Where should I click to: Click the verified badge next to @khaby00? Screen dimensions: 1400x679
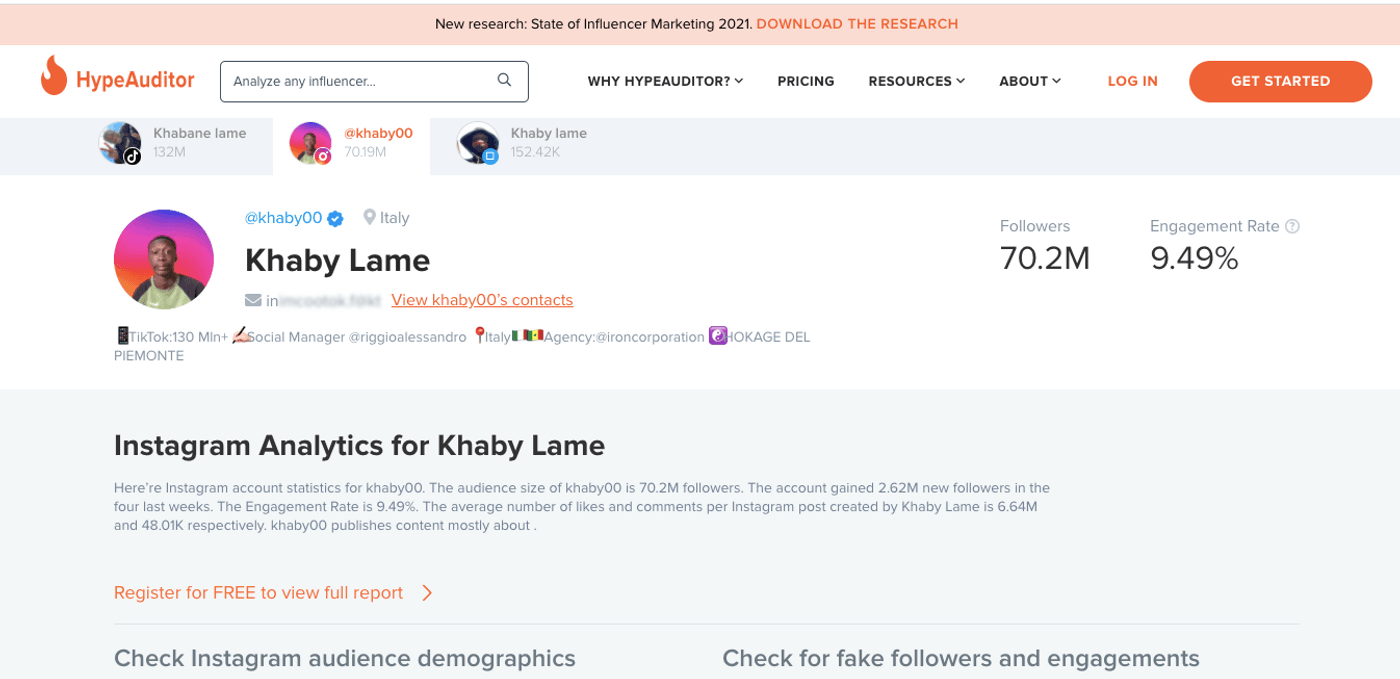pyautogui.click(x=336, y=219)
